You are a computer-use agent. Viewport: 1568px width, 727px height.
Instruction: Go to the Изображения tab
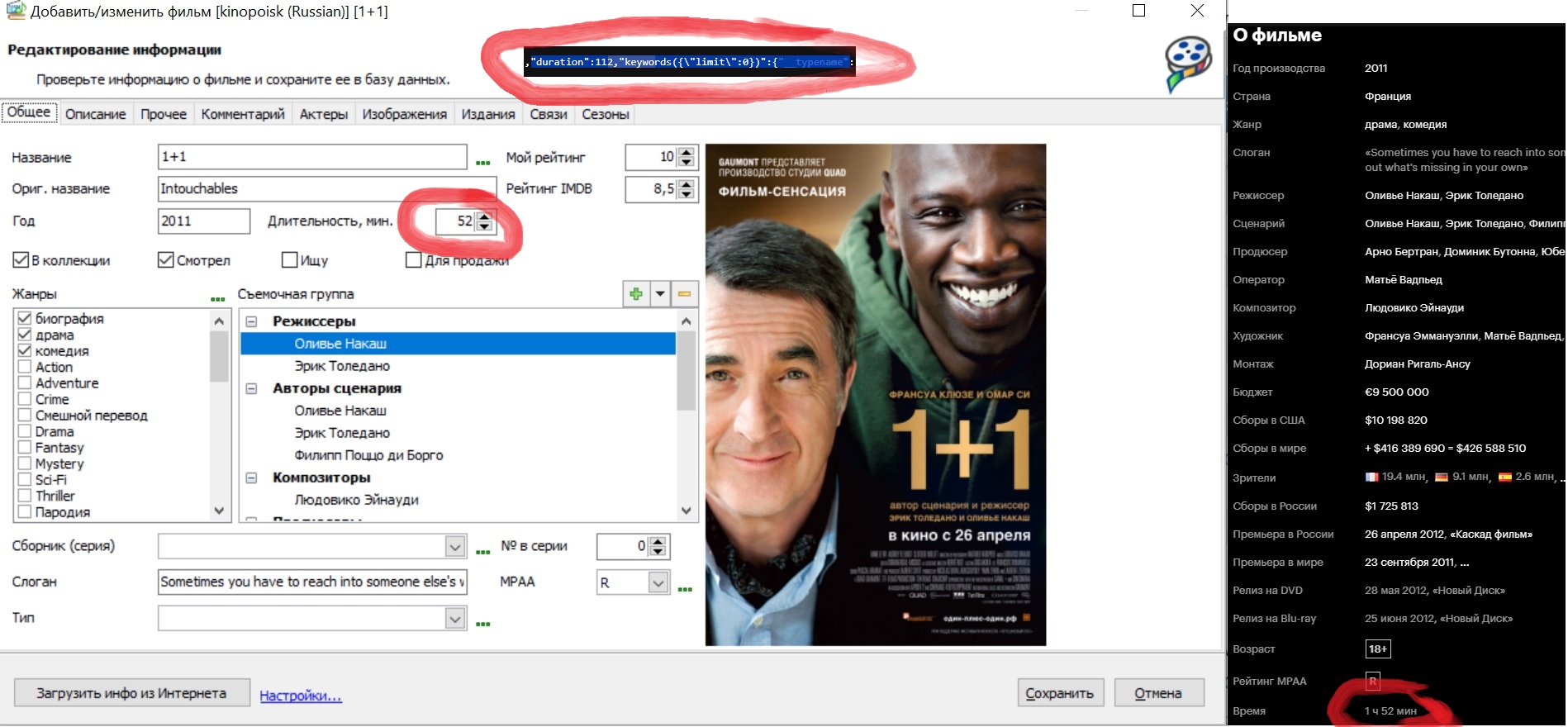pyautogui.click(x=405, y=114)
